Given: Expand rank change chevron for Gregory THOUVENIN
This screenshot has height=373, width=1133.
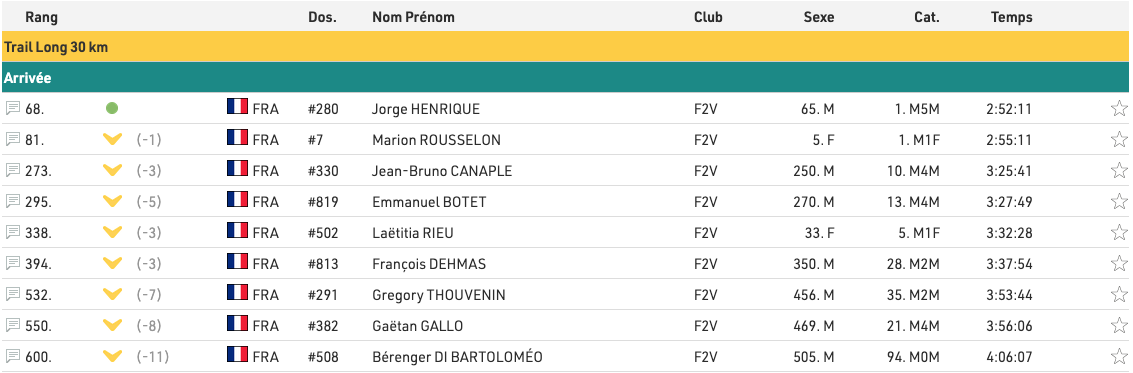Looking at the screenshot, I should tap(112, 294).
